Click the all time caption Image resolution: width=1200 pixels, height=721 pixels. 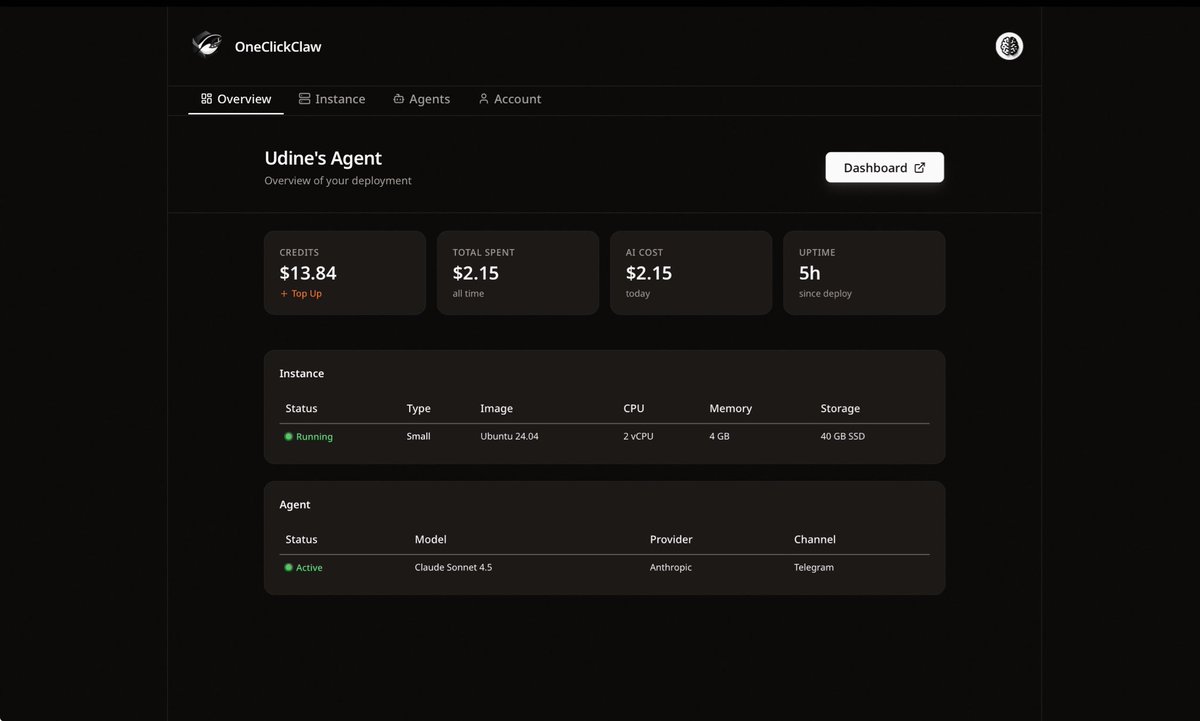469,294
